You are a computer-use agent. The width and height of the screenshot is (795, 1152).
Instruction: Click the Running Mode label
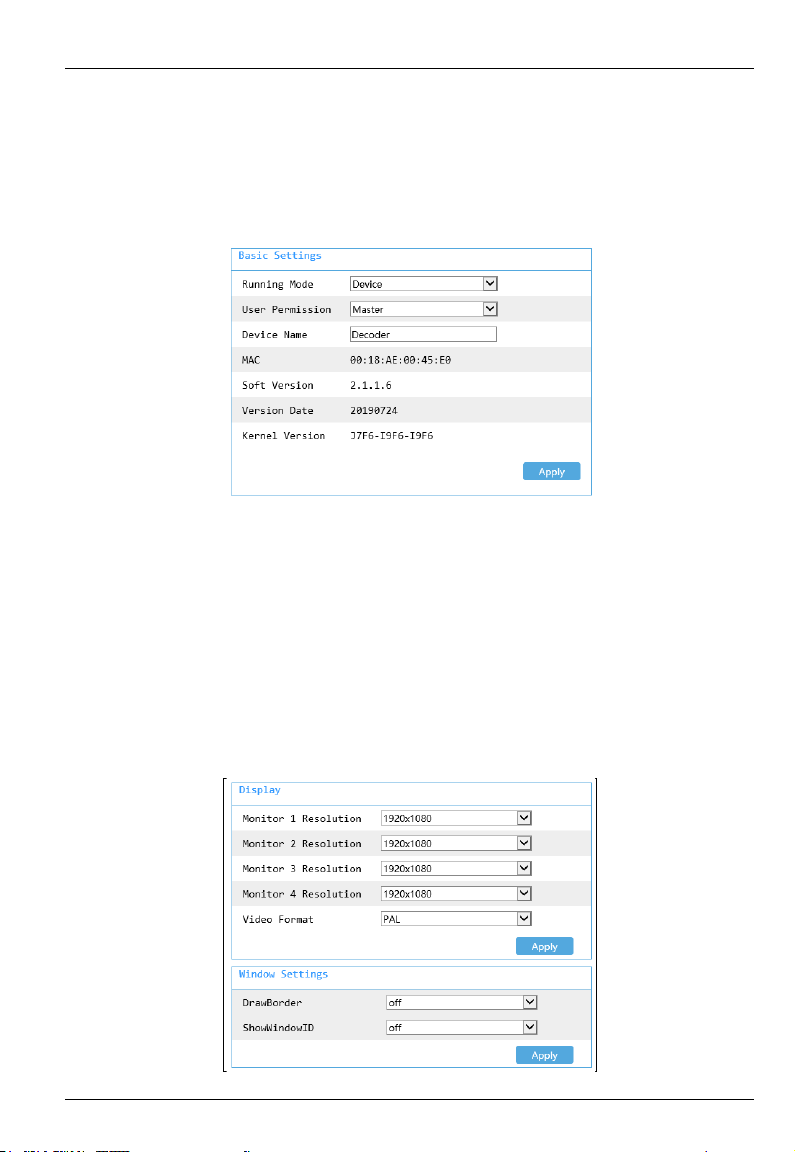coord(278,284)
